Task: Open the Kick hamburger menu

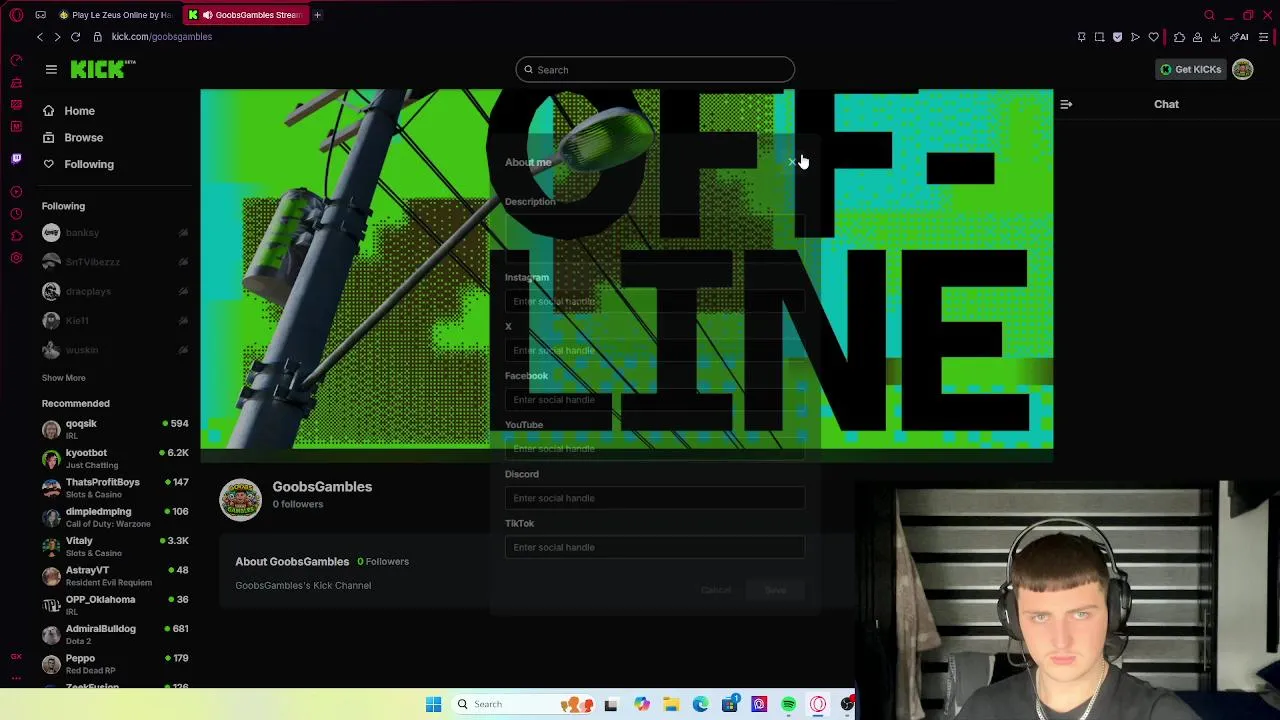Action: pyautogui.click(x=51, y=69)
